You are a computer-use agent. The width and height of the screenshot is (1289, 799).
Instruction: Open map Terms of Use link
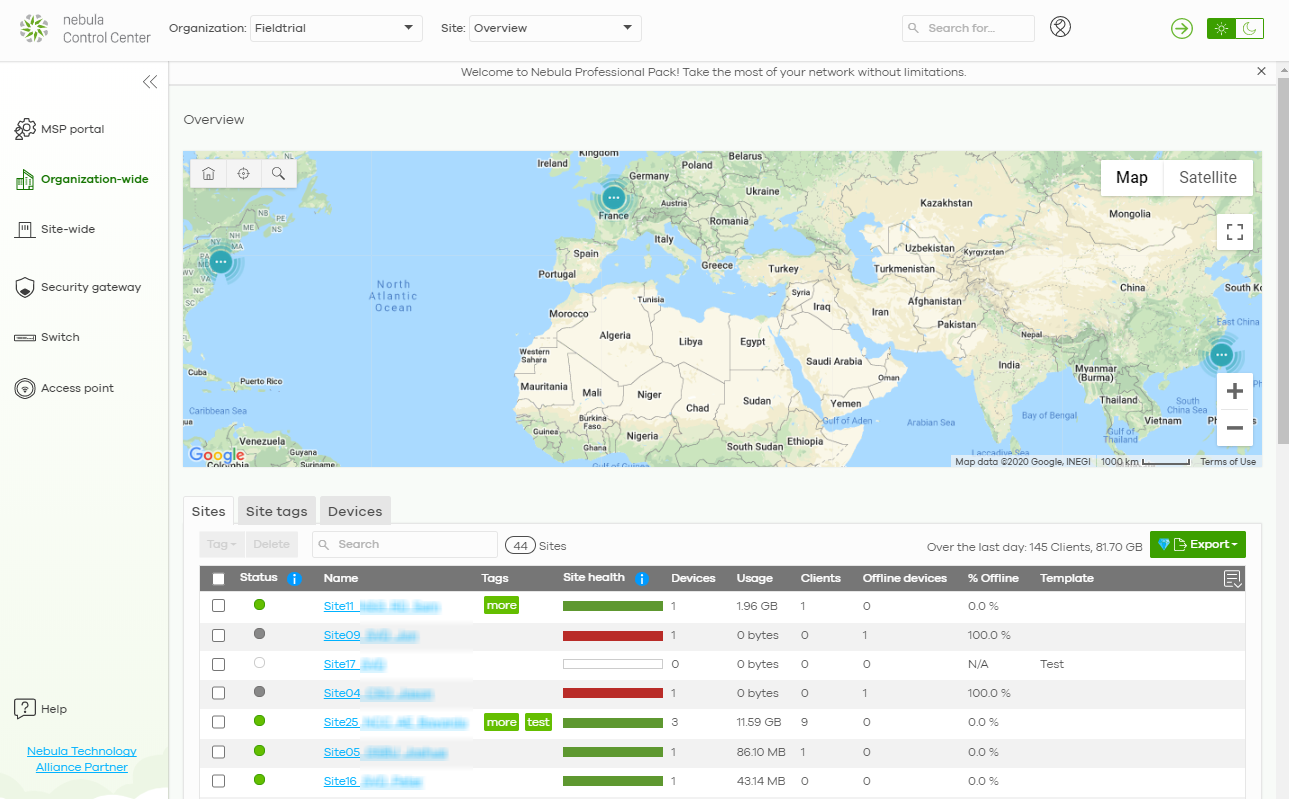pos(1228,462)
